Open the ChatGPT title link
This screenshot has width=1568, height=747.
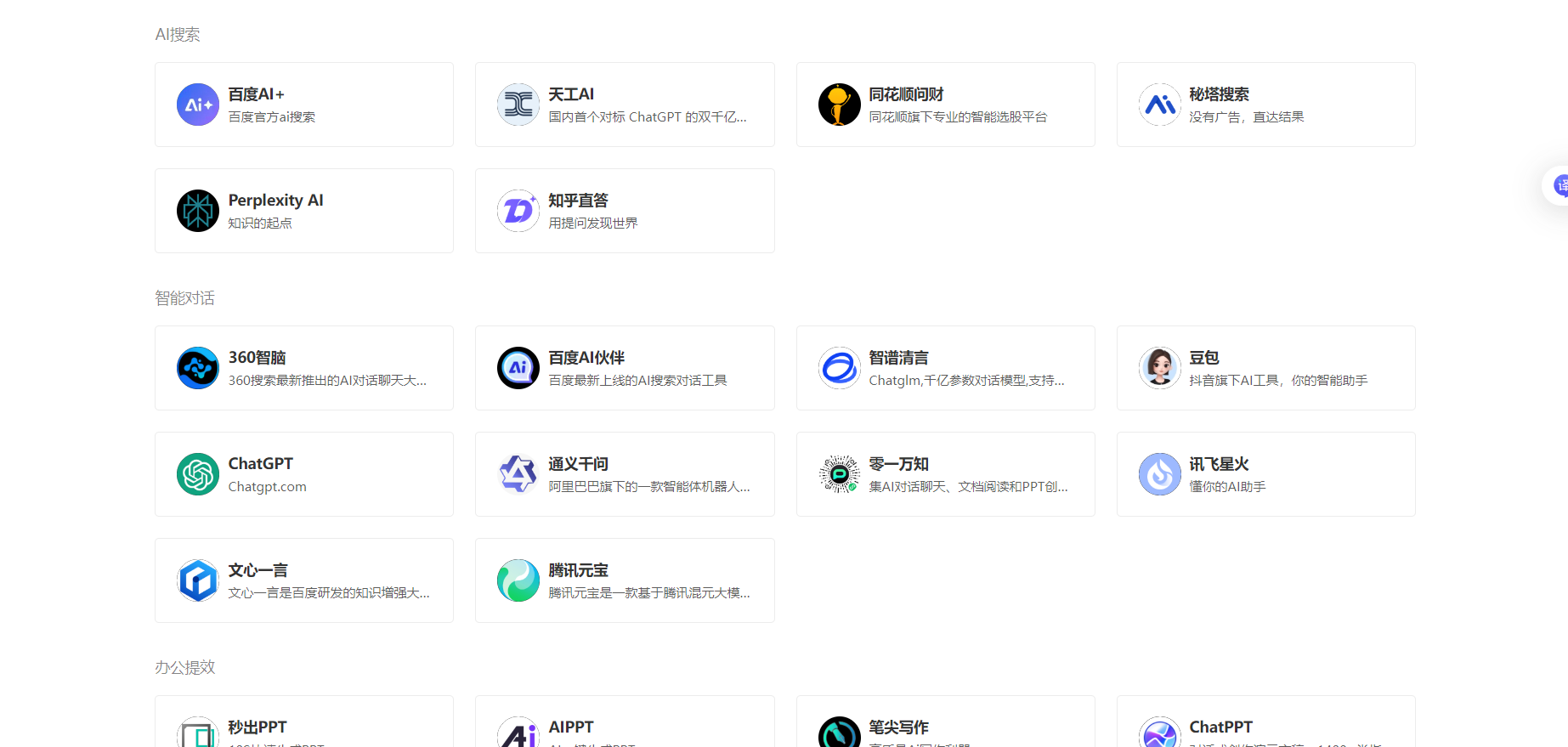[x=260, y=464]
